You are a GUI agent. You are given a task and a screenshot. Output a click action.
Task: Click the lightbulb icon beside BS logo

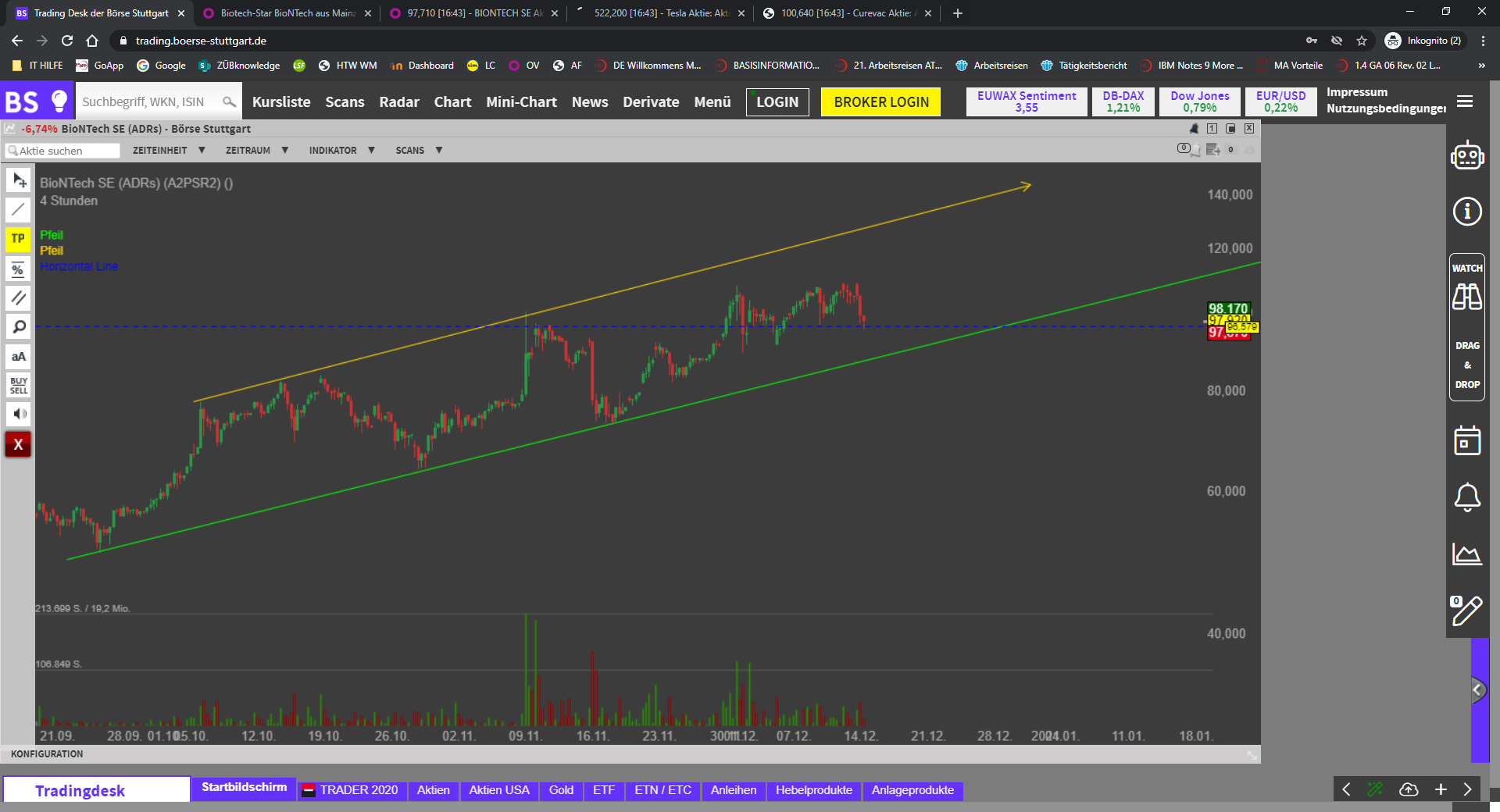point(59,101)
